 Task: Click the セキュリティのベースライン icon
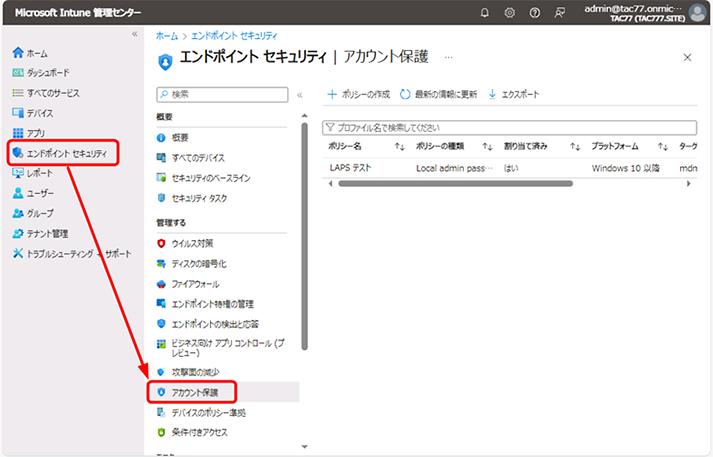coord(161,178)
